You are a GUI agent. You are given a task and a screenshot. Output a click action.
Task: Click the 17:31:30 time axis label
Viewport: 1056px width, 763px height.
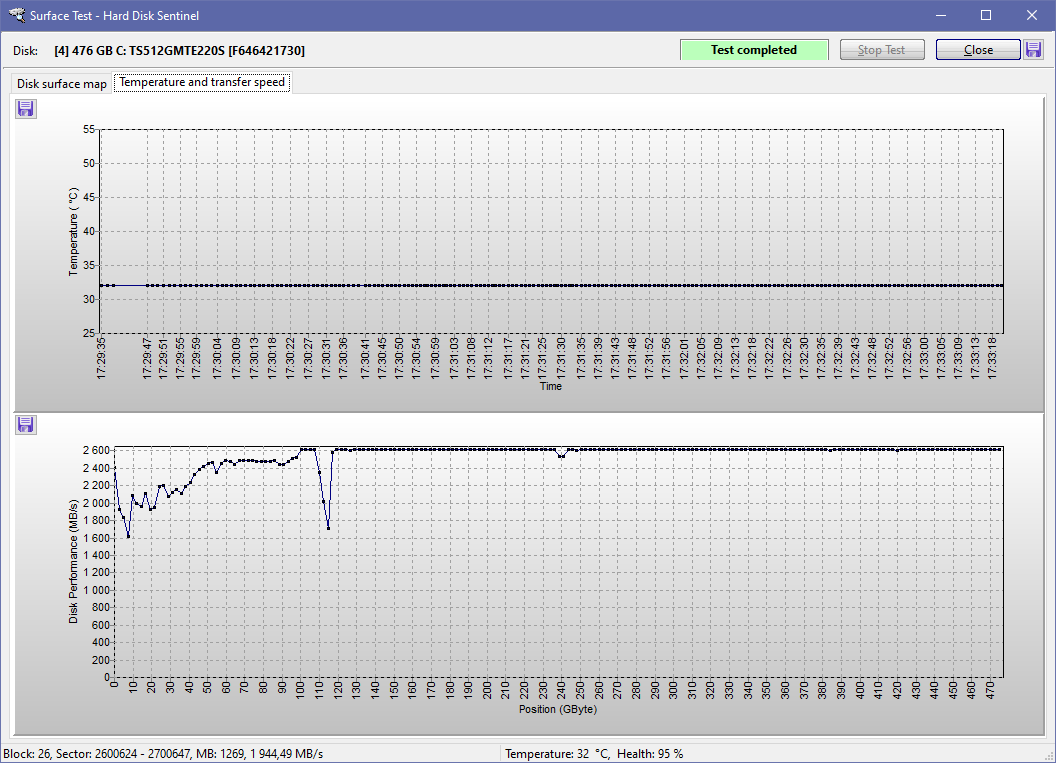pyautogui.click(x=561, y=358)
